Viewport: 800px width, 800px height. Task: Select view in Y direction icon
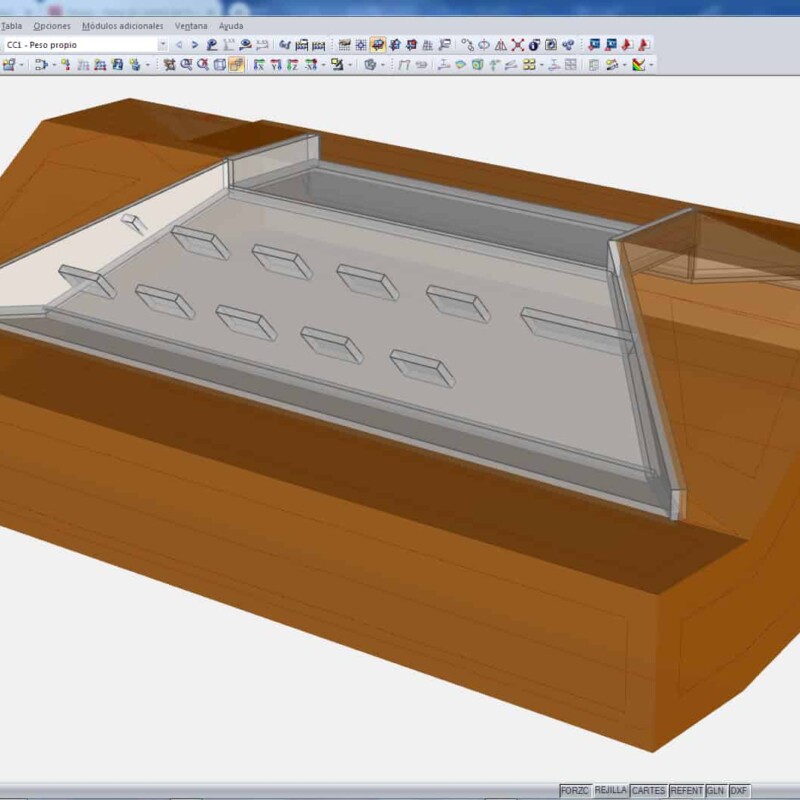pyautogui.click(x=276, y=65)
